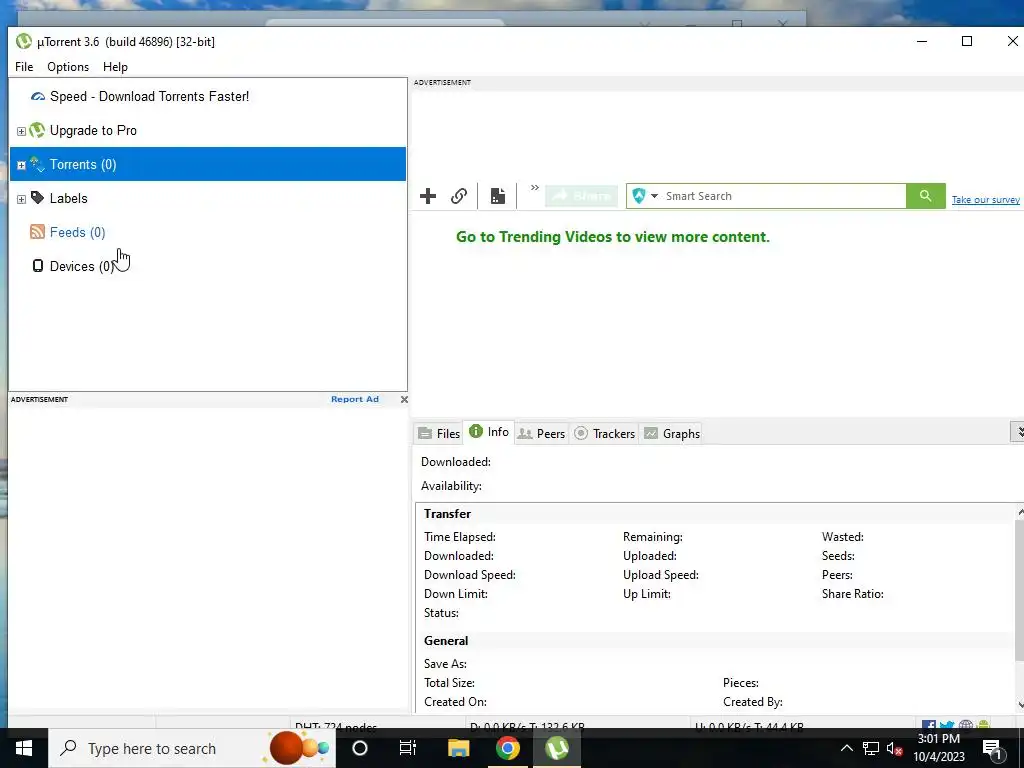1024x768 pixels.
Task: Click the network tray icon
Action: tap(871, 748)
